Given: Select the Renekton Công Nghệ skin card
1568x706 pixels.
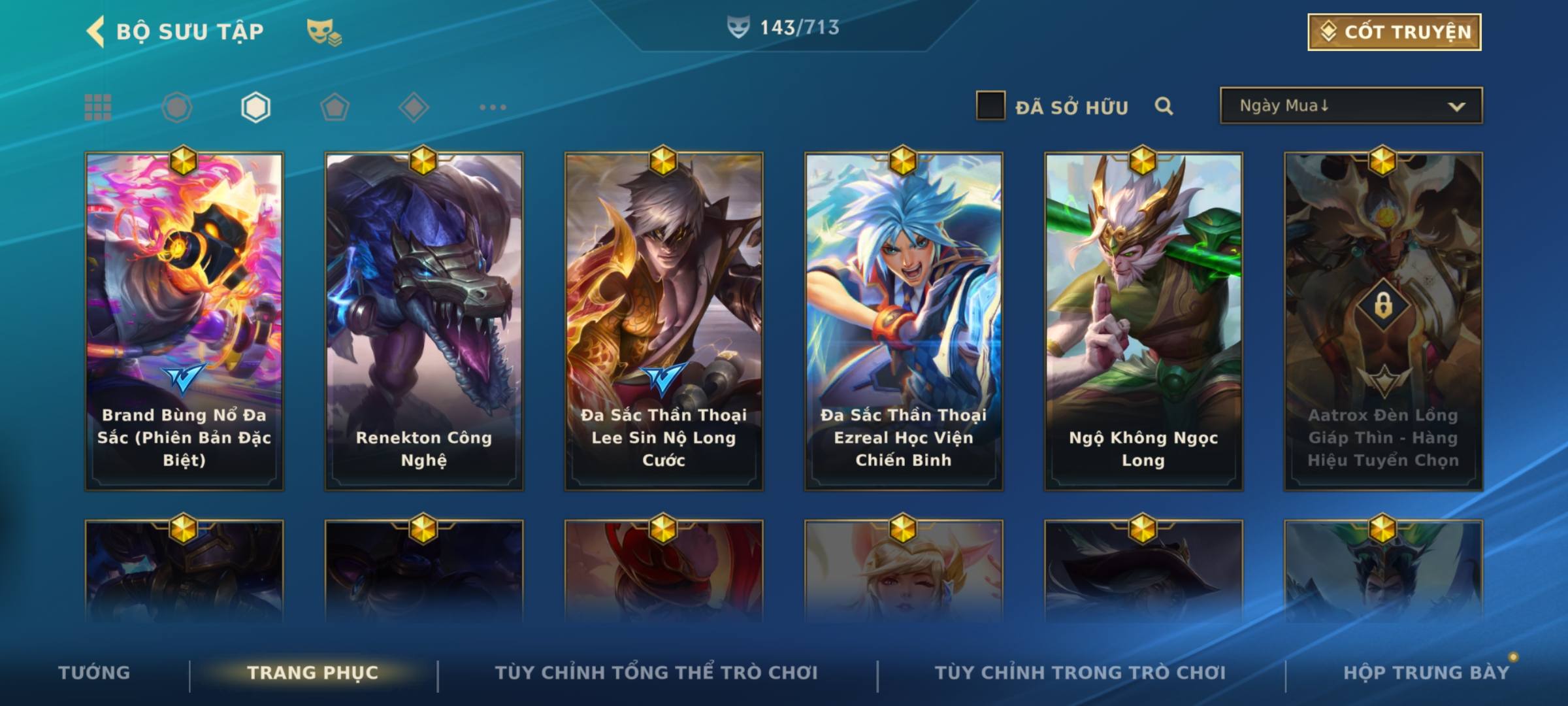Looking at the screenshot, I should point(424,321).
